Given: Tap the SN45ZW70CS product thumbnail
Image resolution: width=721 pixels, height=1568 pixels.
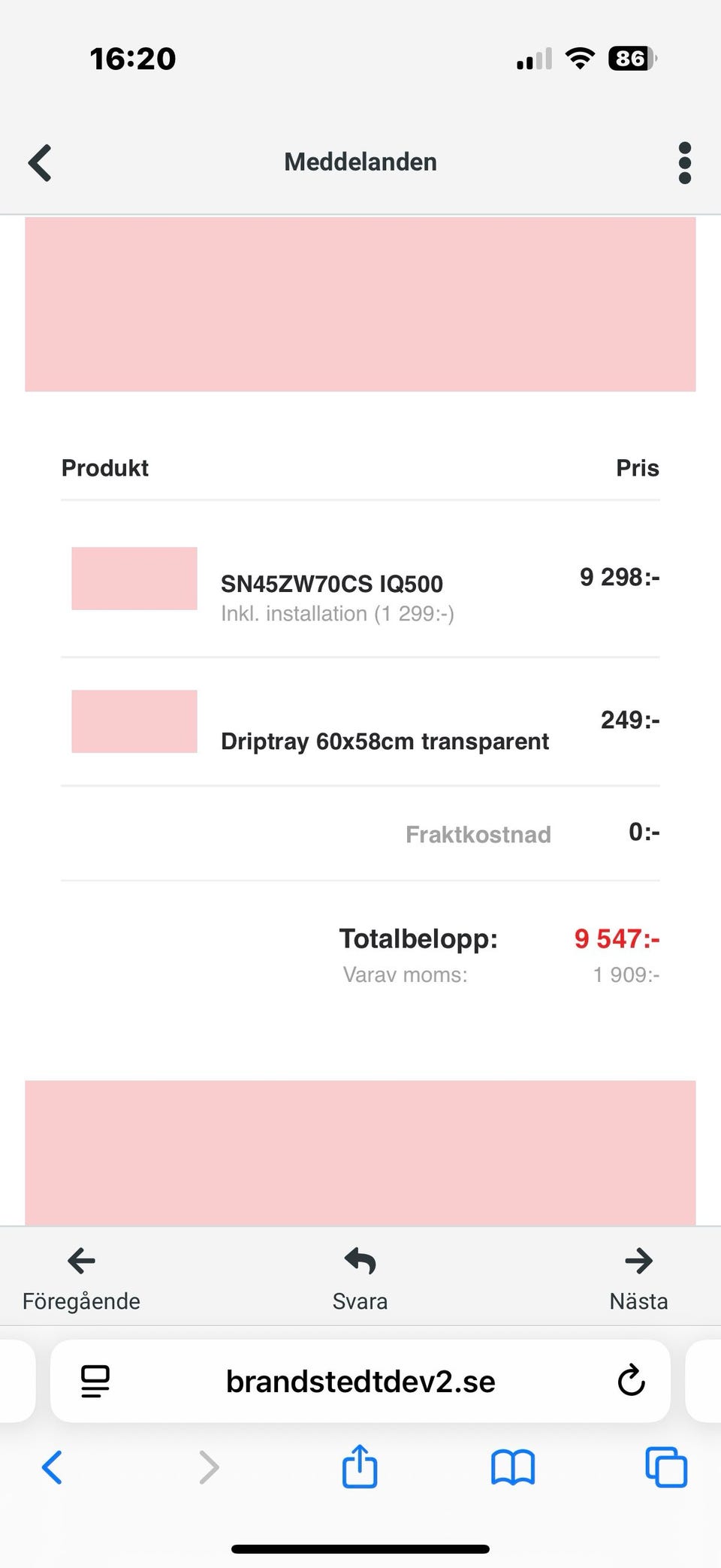Looking at the screenshot, I should click(134, 579).
